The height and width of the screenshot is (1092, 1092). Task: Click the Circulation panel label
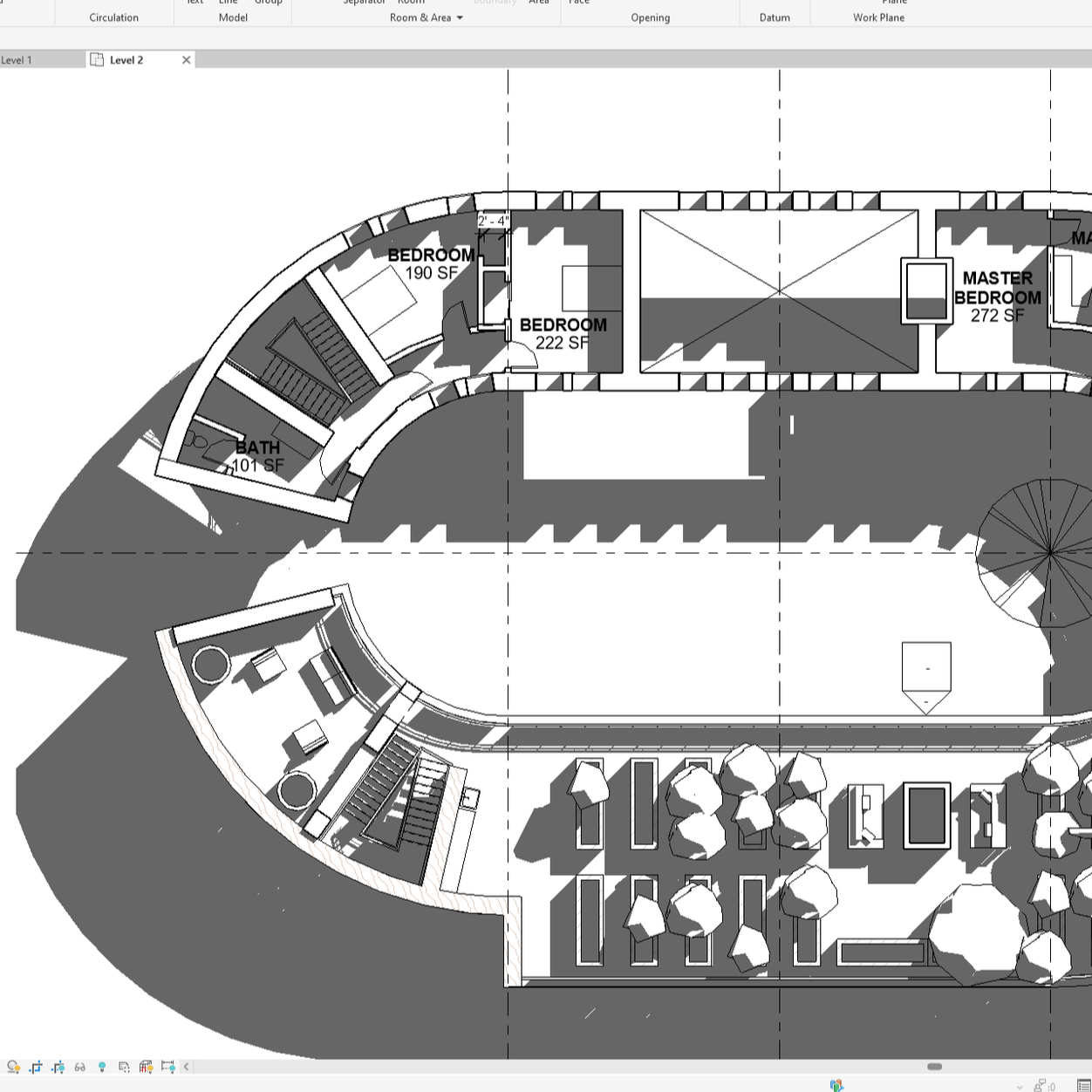[113, 17]
